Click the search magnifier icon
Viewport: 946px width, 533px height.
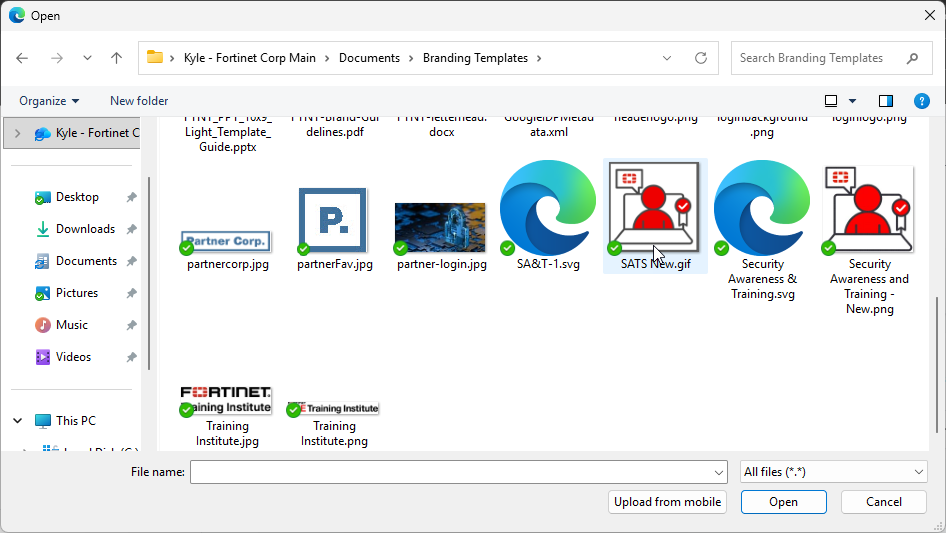click(912, 58)
